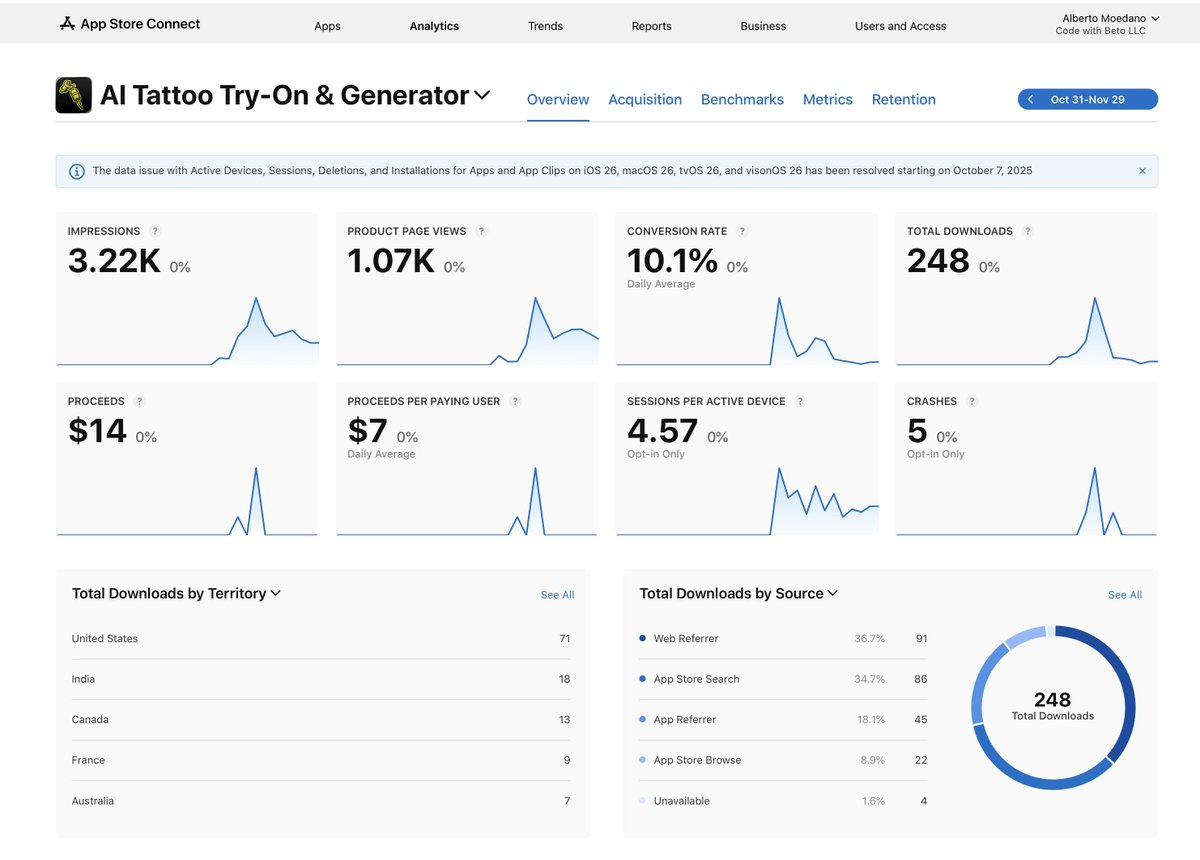Viewport: 1200px width, 860px height.
Task: Select the India territory row
Action: 321,679
